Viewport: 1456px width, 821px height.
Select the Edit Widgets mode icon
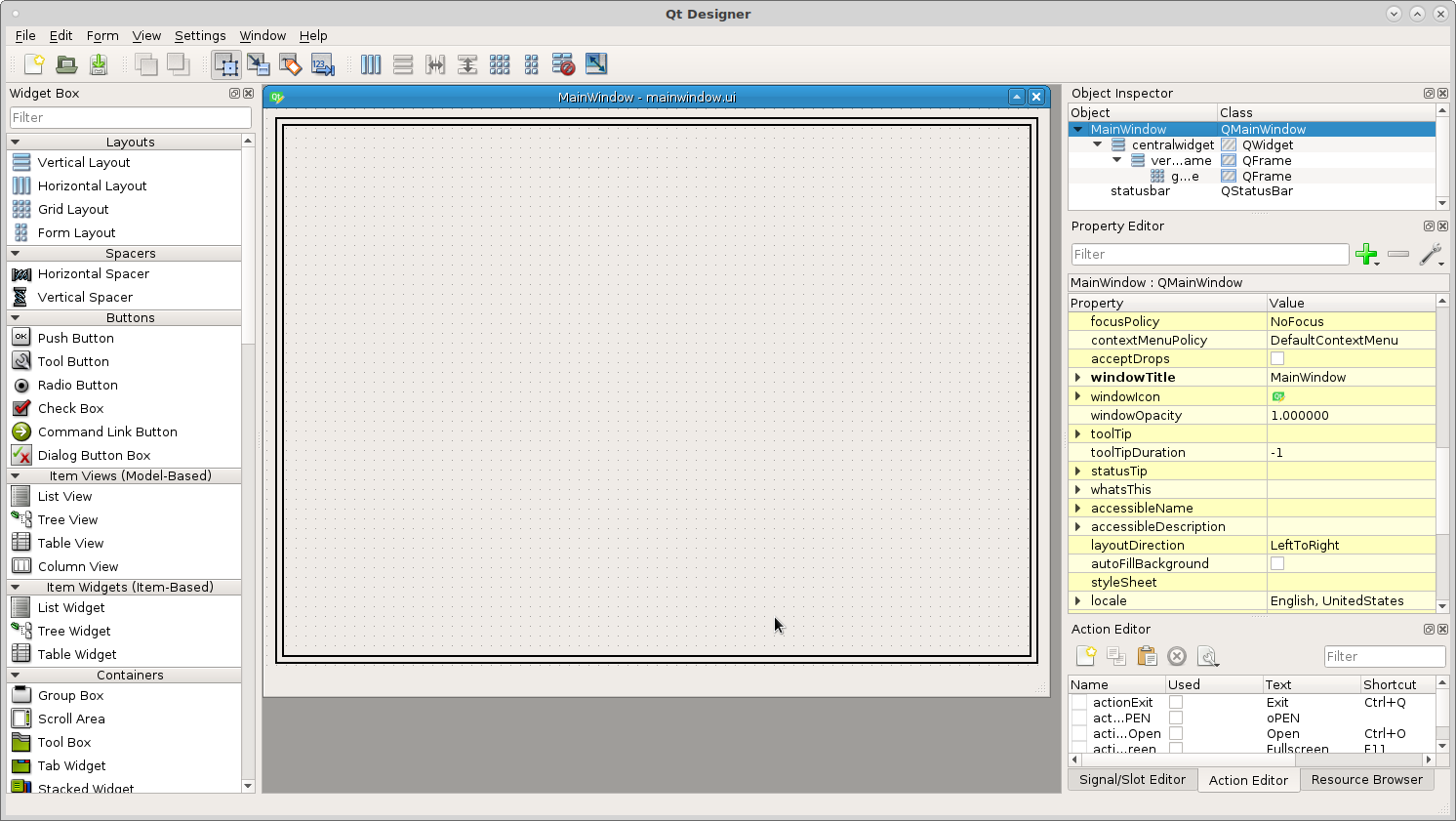point(226,64)
